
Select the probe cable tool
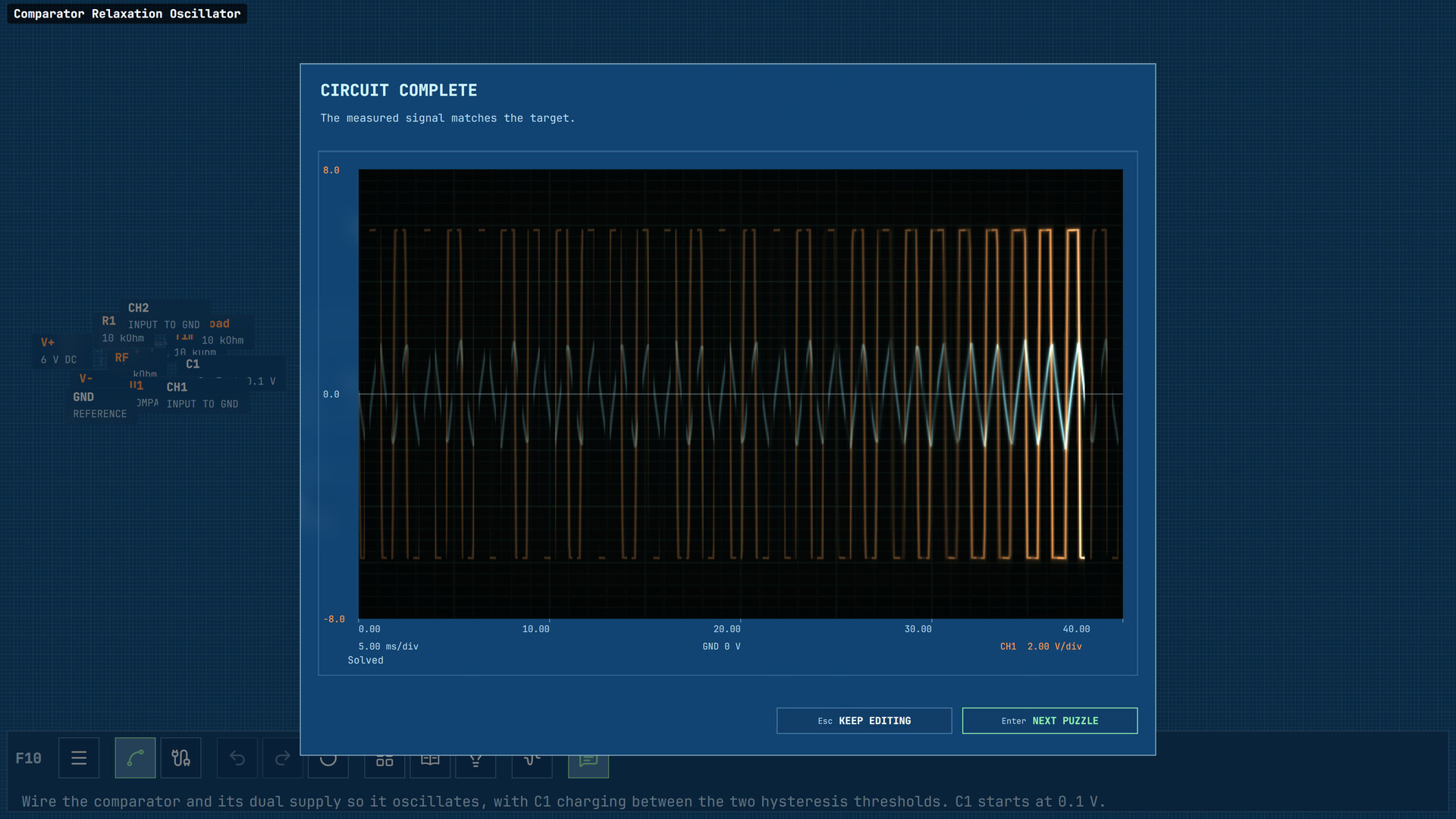(x=180, y=758)
